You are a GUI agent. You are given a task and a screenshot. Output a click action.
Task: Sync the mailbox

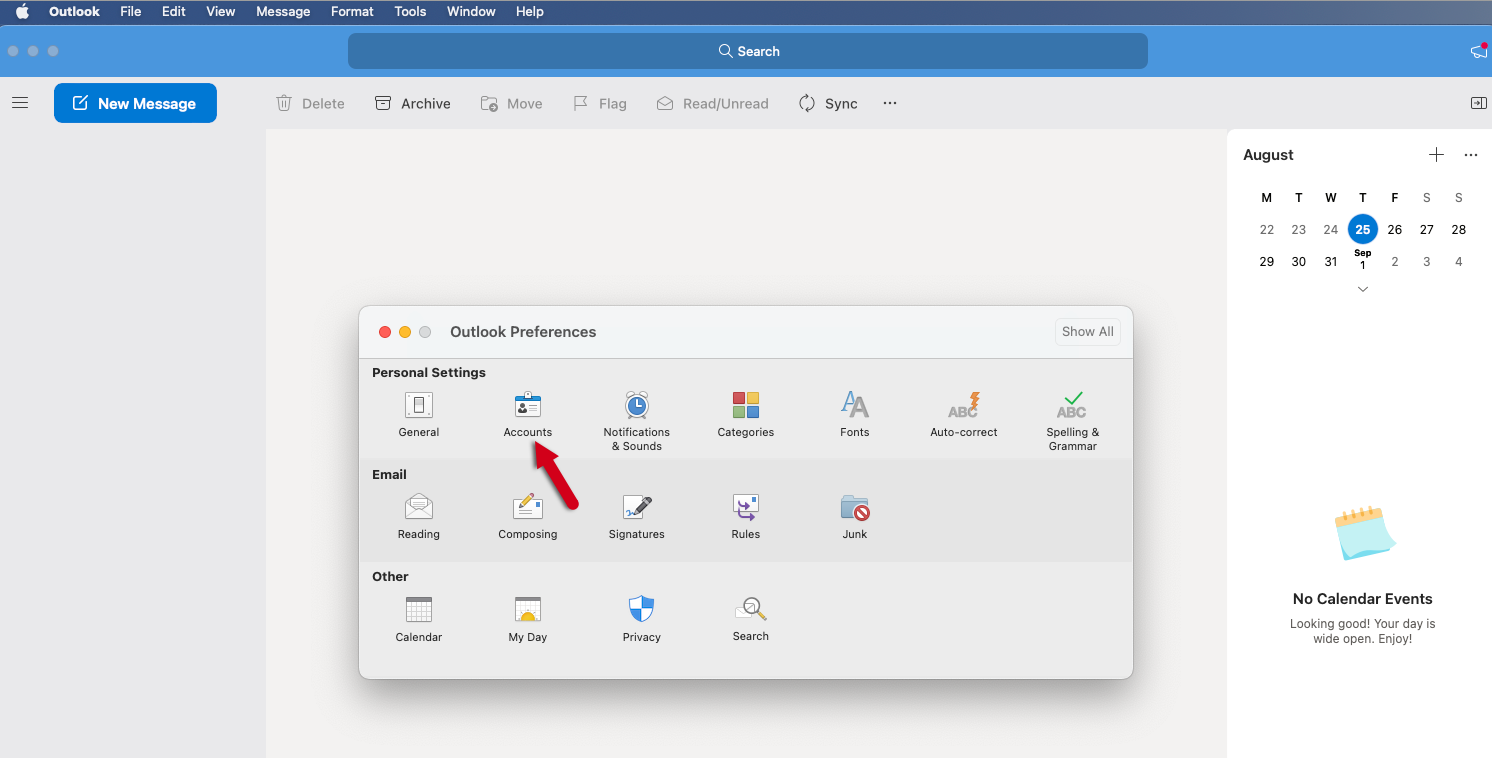coord(828,103)
